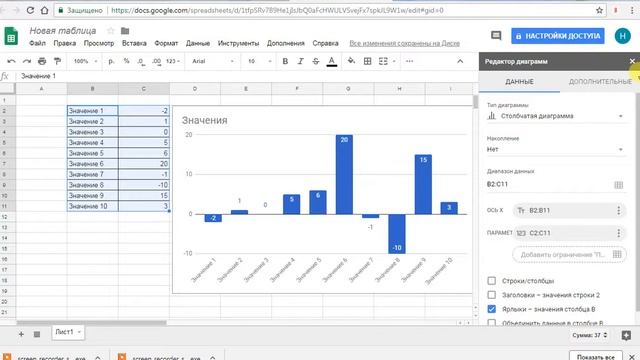
Task: Select cell containing Значение 6
Action: (93, 164)
